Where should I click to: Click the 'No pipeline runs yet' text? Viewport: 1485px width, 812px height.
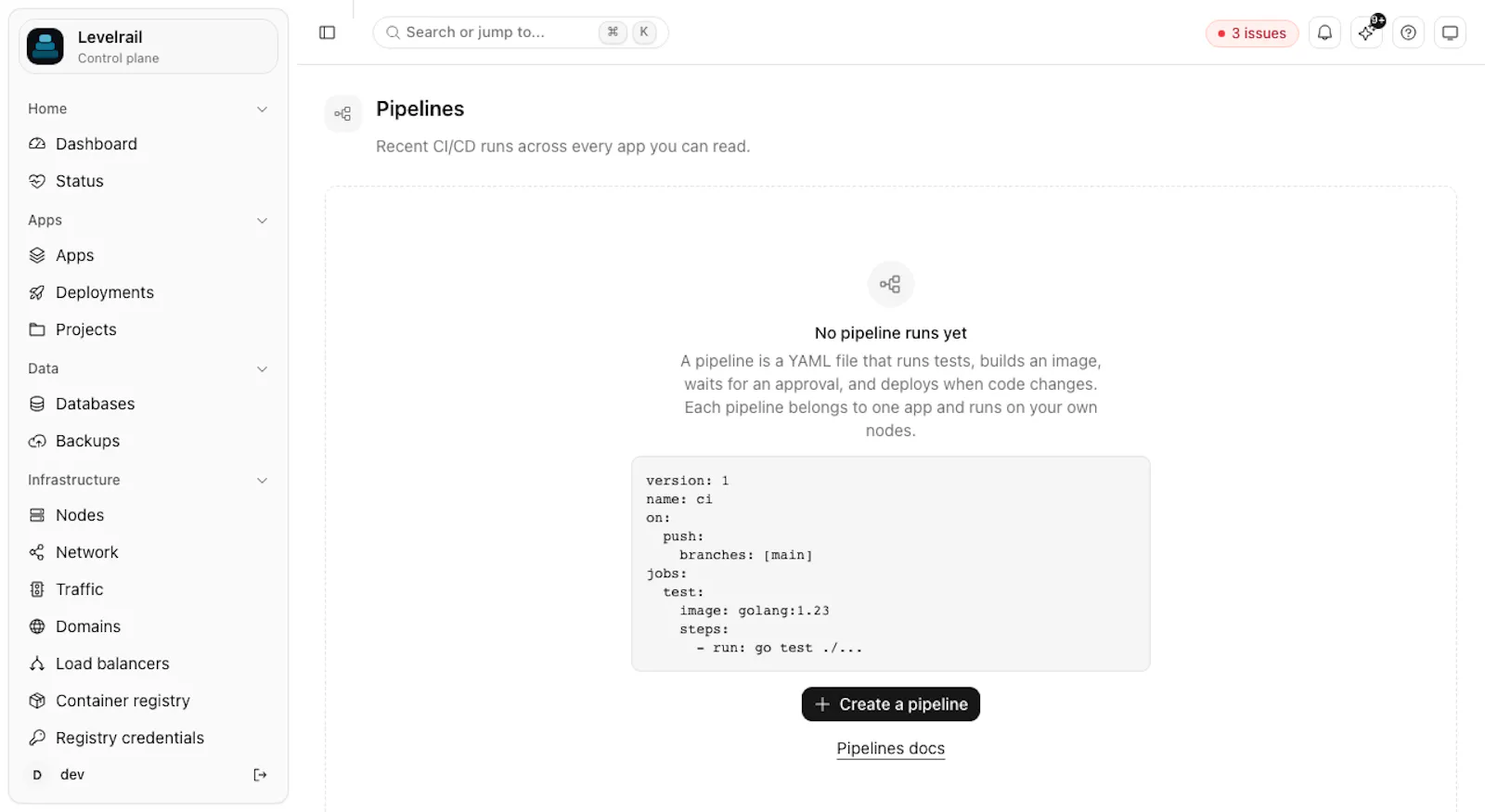(891, 333)
